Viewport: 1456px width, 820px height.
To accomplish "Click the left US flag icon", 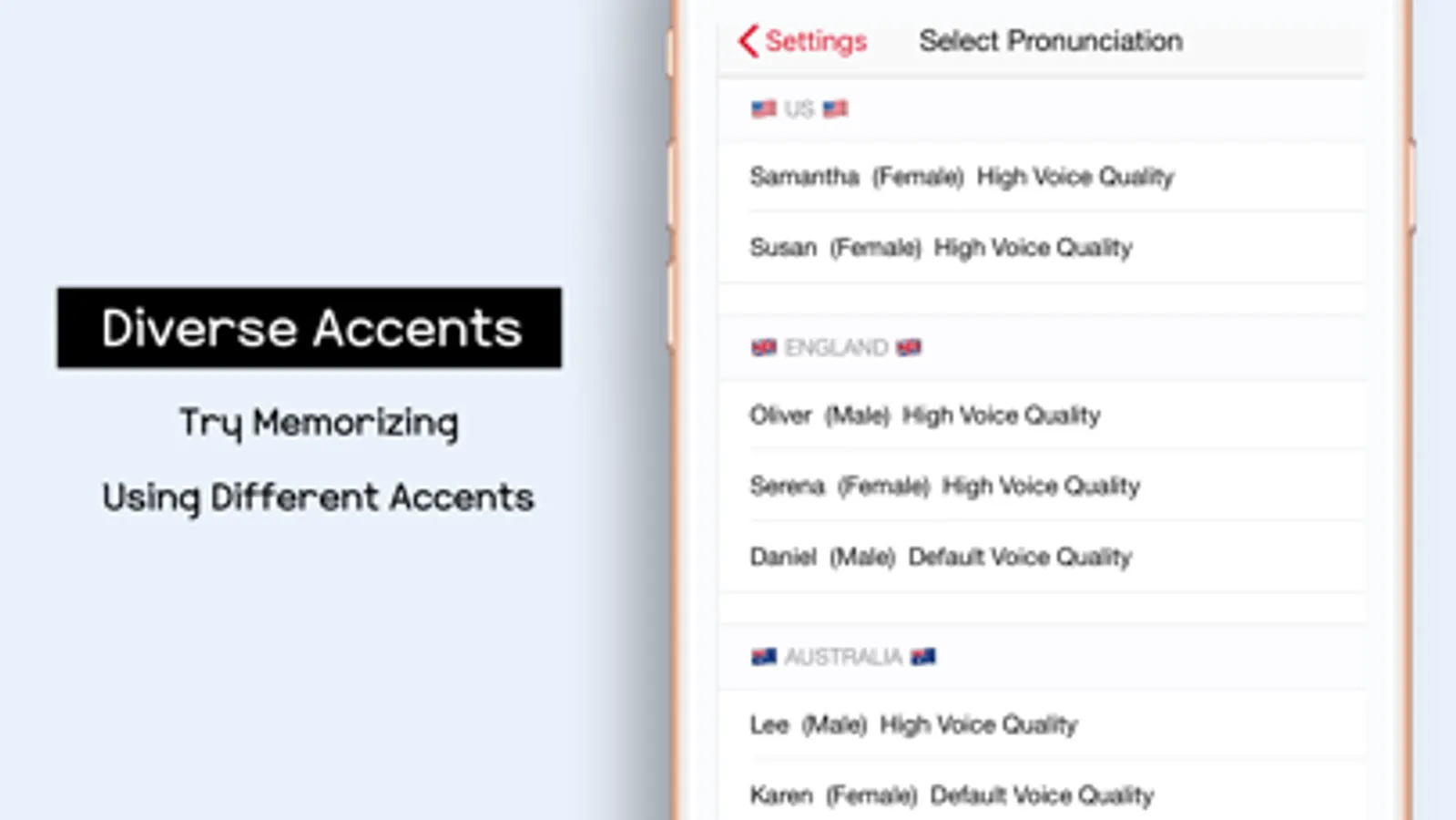I will [764, 109].
